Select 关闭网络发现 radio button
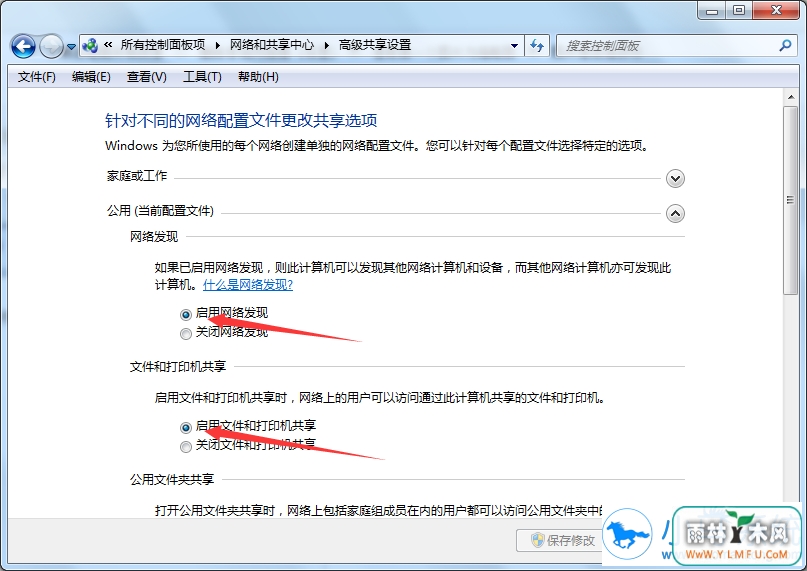The width and height of the screenshot is (807, 571). [x=186, y=334]
